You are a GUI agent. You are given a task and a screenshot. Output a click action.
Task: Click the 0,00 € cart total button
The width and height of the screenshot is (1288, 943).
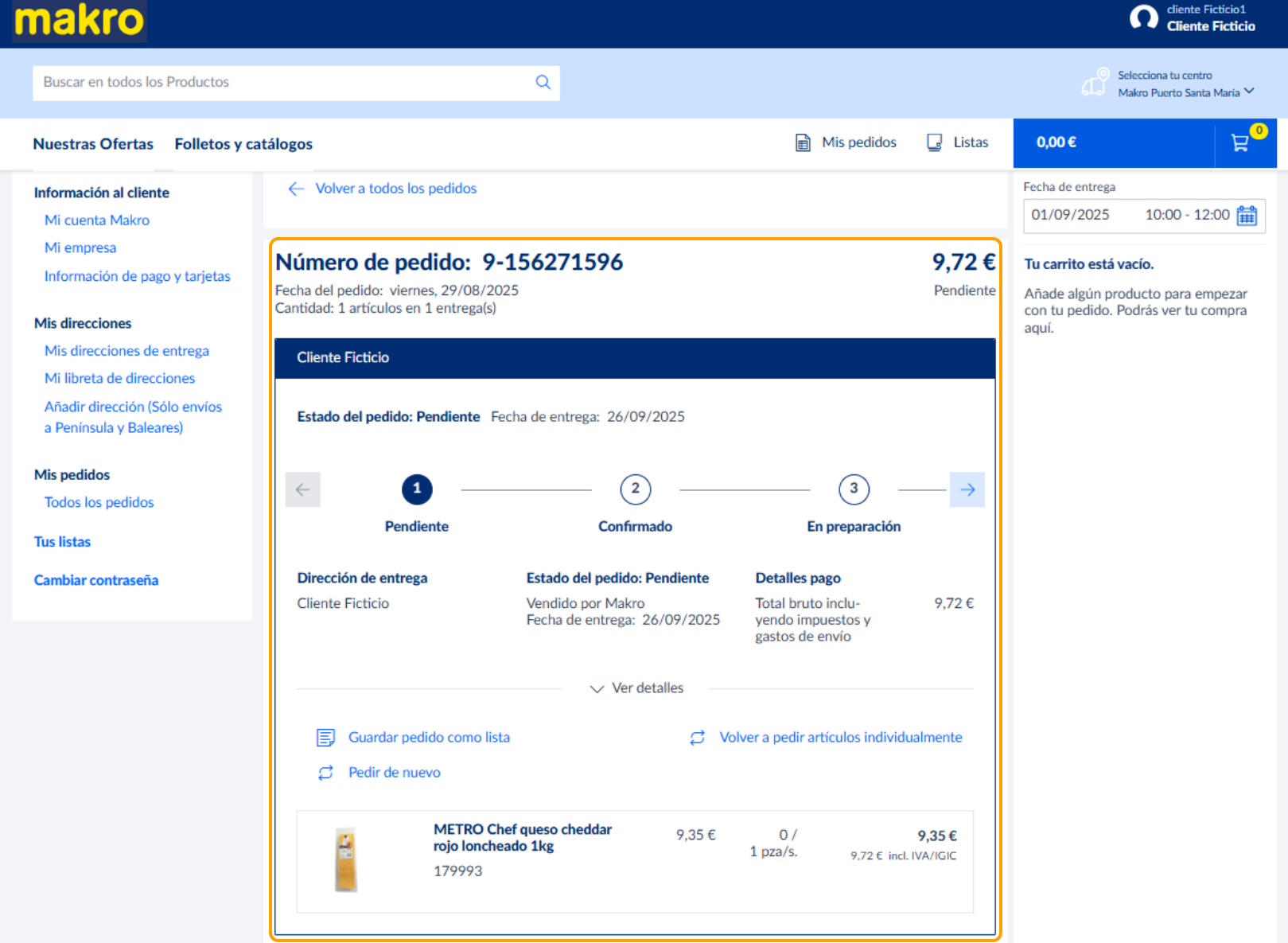[1114, 143]
